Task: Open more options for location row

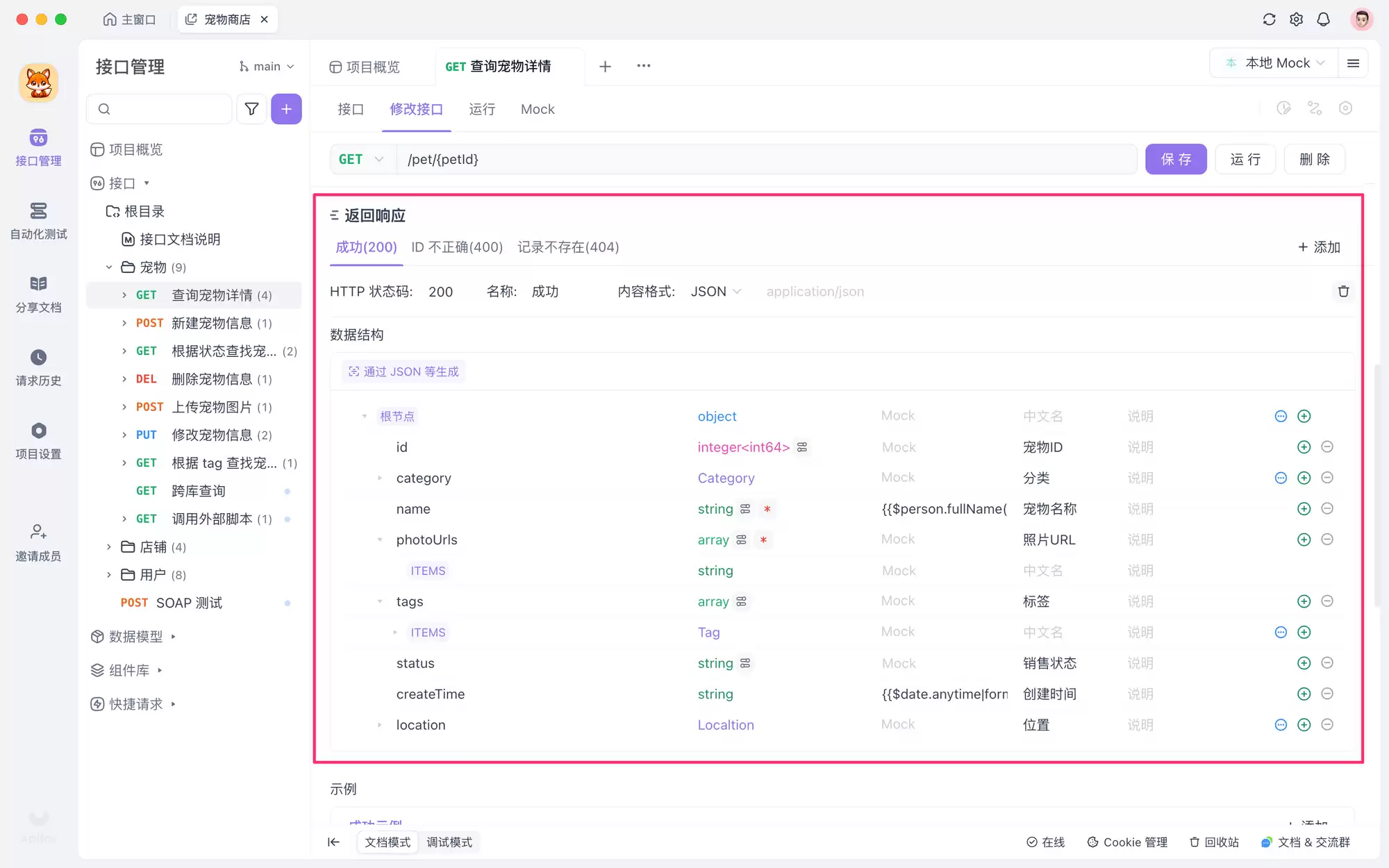Action: click(x=1281, y=725)
